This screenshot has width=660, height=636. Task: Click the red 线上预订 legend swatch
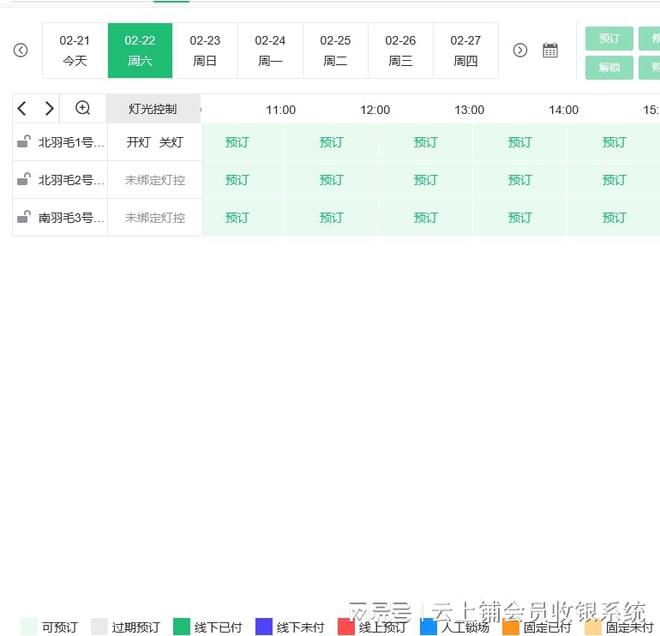[x=346, y=627]
